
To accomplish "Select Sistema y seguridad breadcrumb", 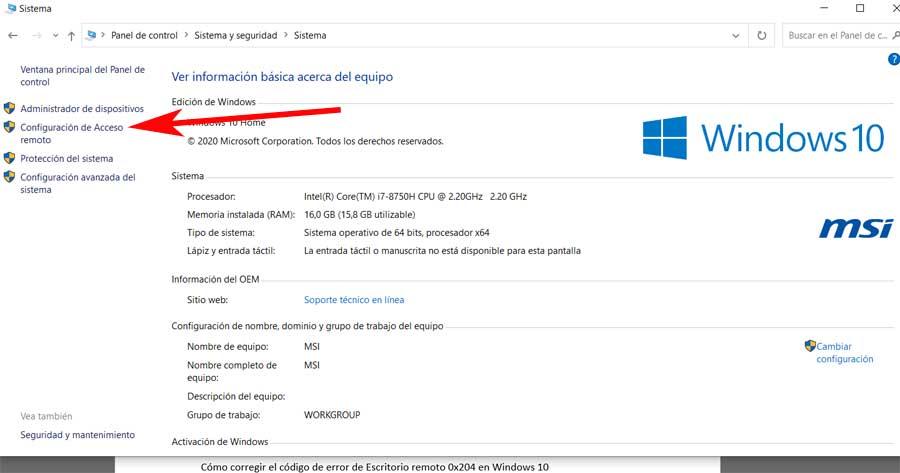I will pos(235,35).
